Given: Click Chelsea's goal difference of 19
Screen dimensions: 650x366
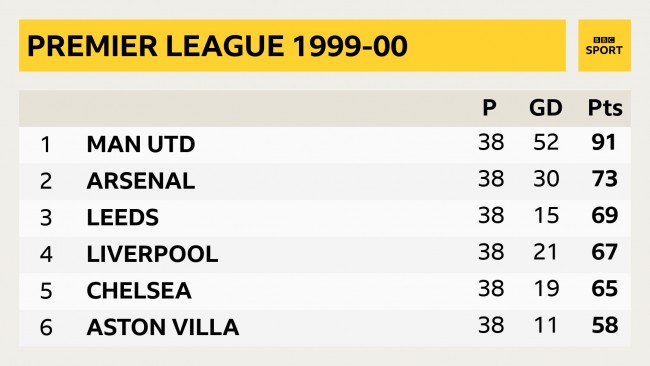Looking at the screenshot, I should [x=546, y=288].
